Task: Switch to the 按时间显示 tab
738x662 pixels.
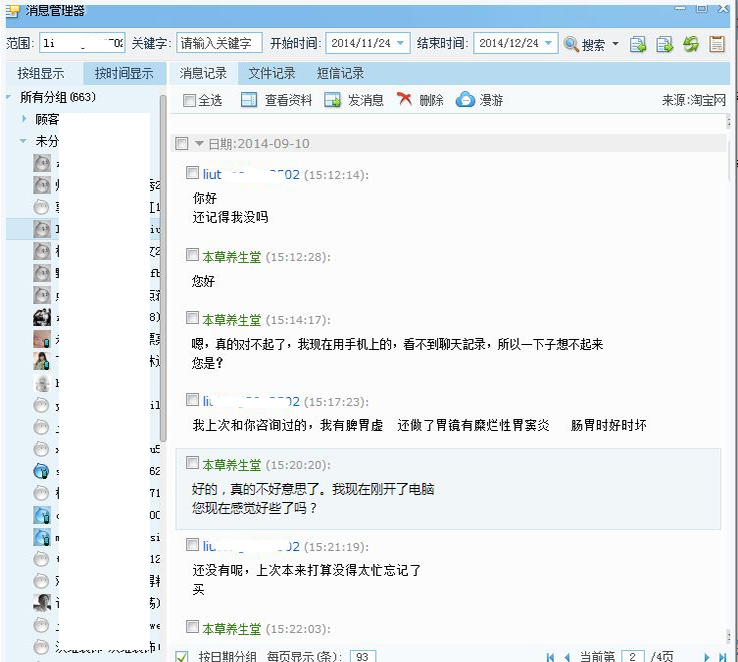Action: coord(124,73)
